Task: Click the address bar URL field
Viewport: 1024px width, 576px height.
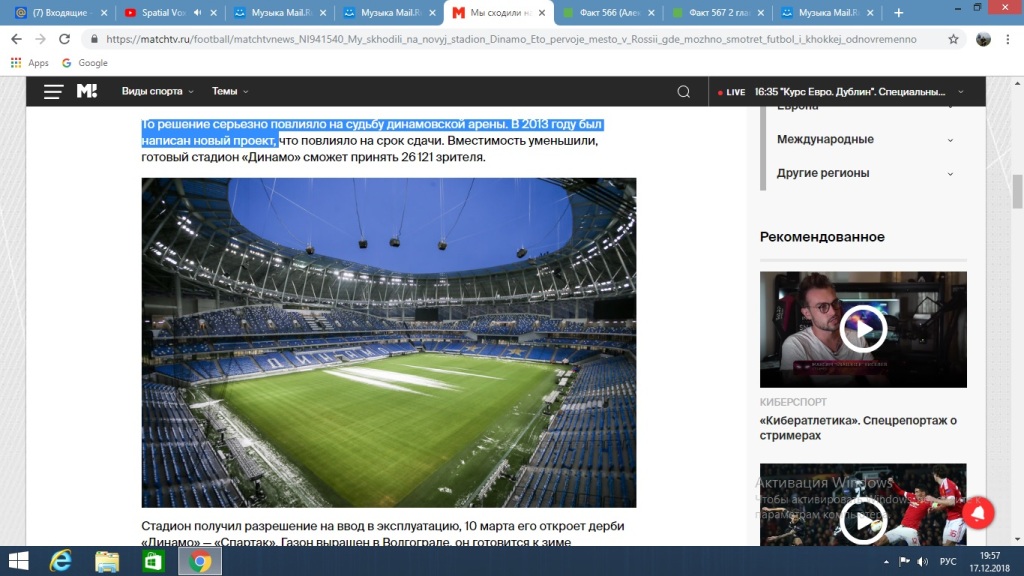Action: pyautogui.click(x=511, y=39)
